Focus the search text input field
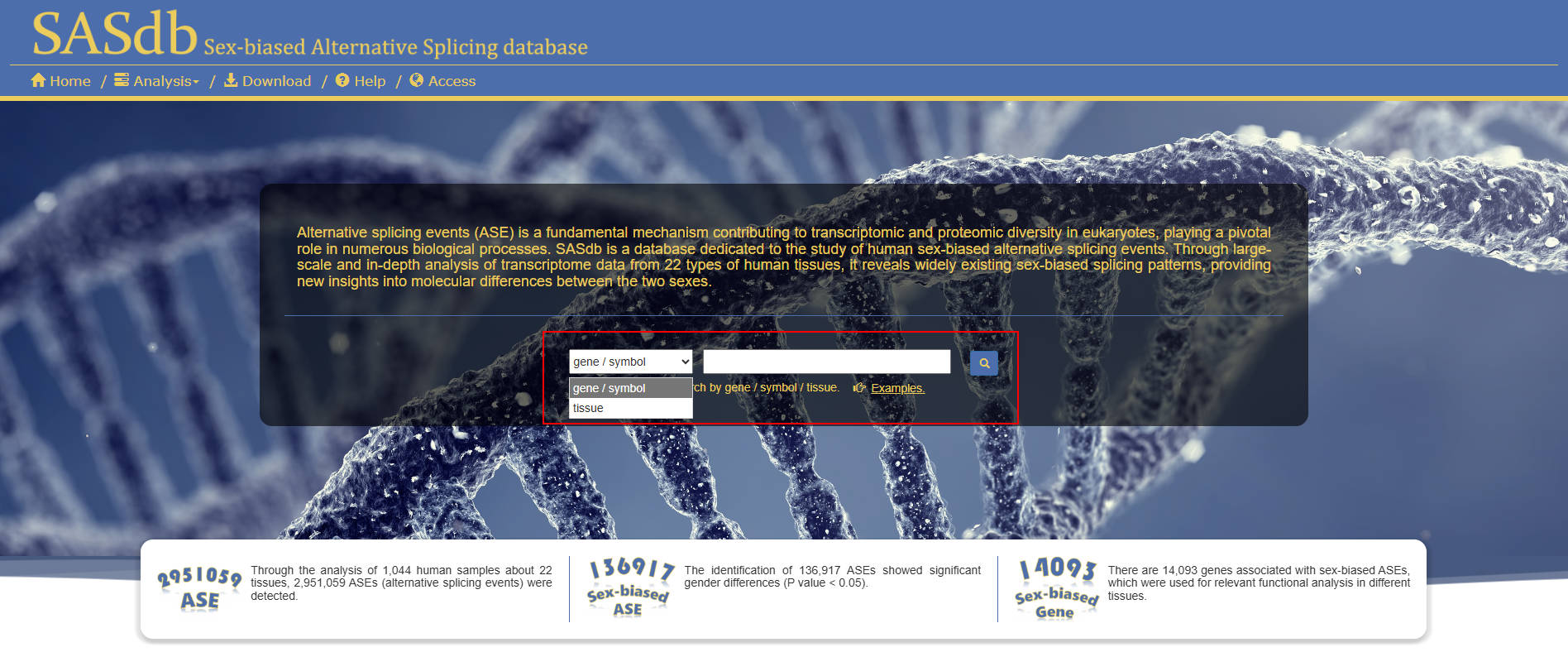 pyautogui.click(x=826, y=362)
